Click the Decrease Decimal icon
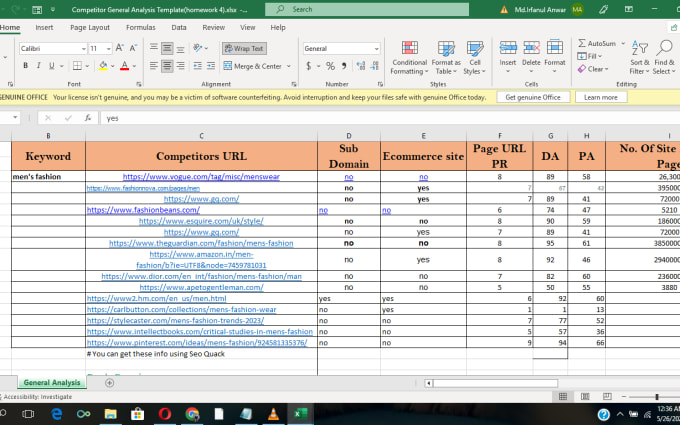 [x=375, y=66]
